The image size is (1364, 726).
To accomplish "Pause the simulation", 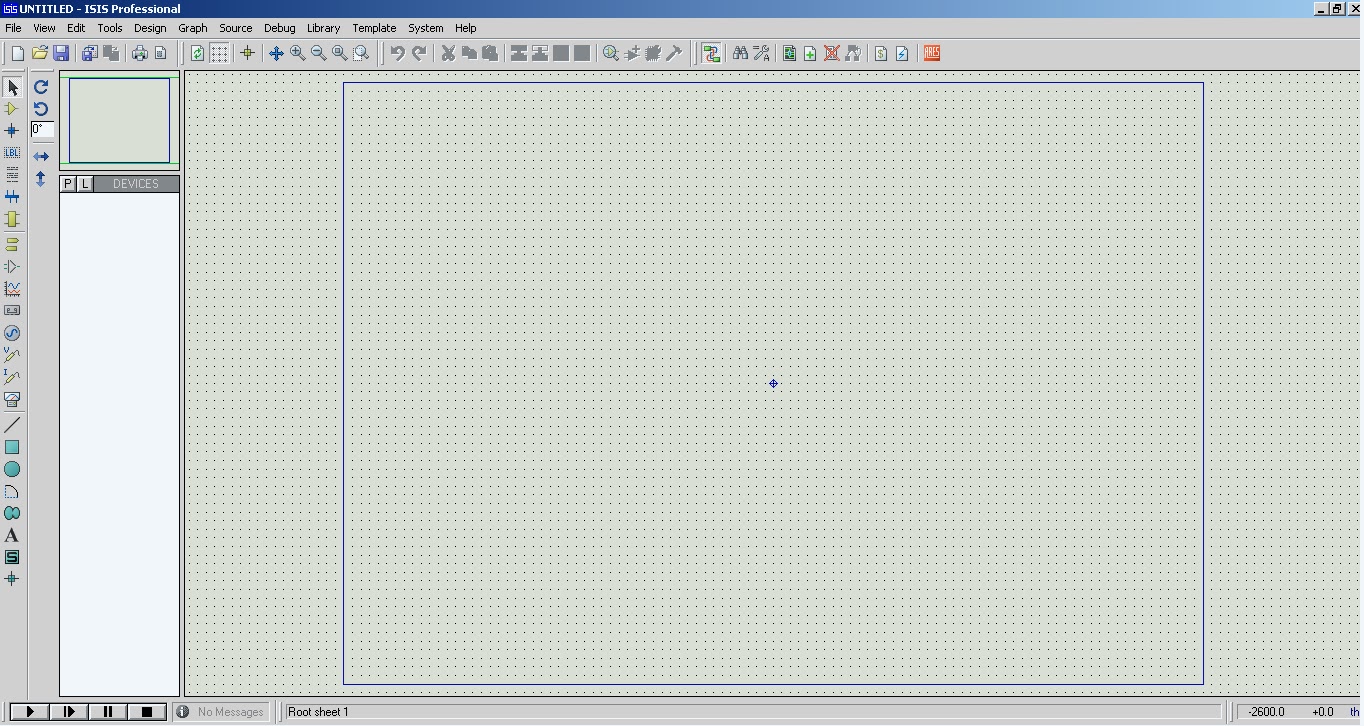I will point(108,712).
